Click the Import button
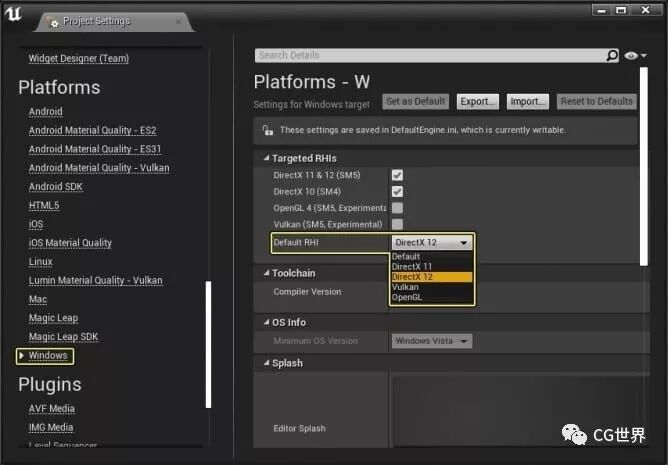The image size is (668, 465). pos(528,101)
